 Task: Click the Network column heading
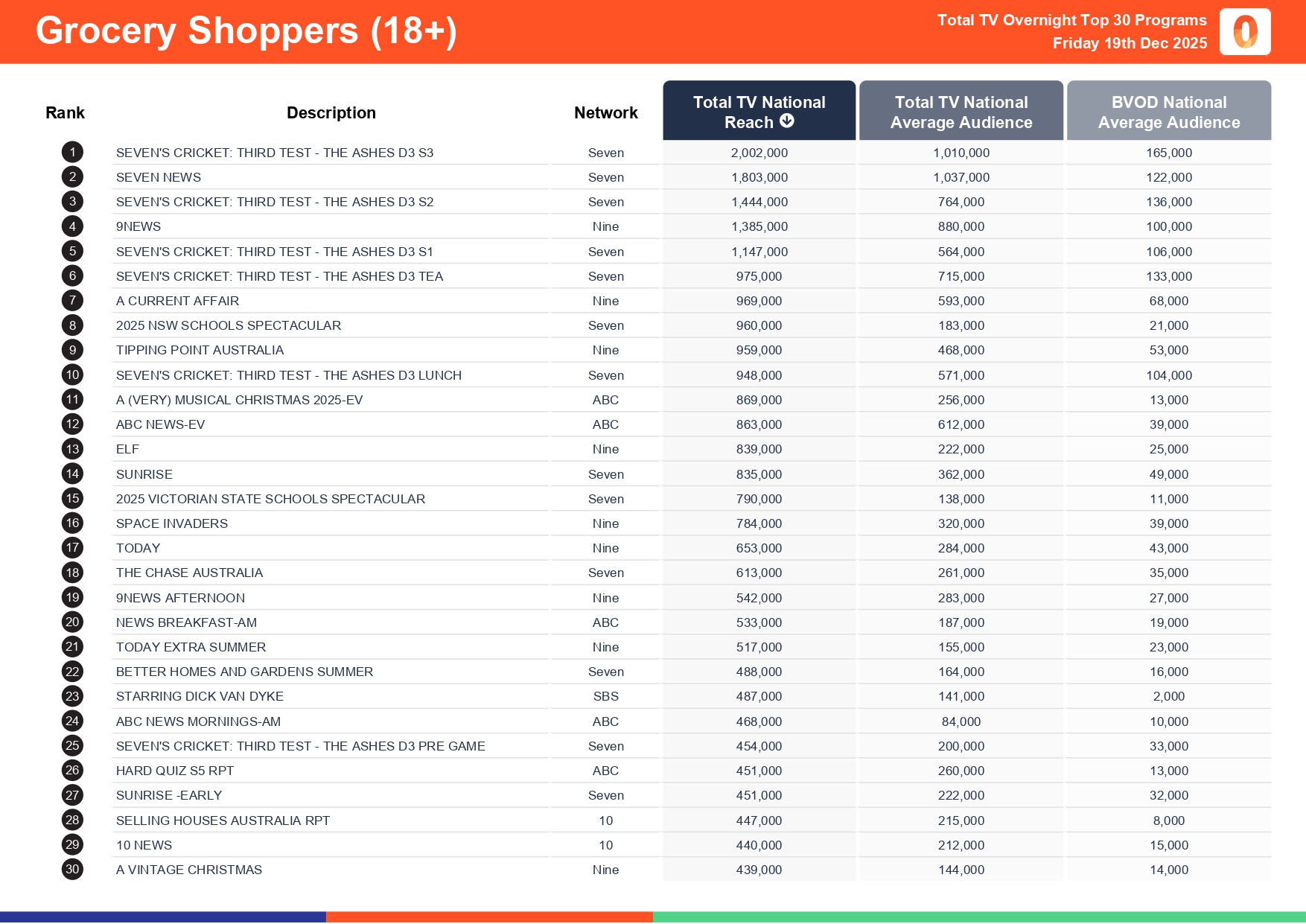pyautogui.click(x=605, y=112)
